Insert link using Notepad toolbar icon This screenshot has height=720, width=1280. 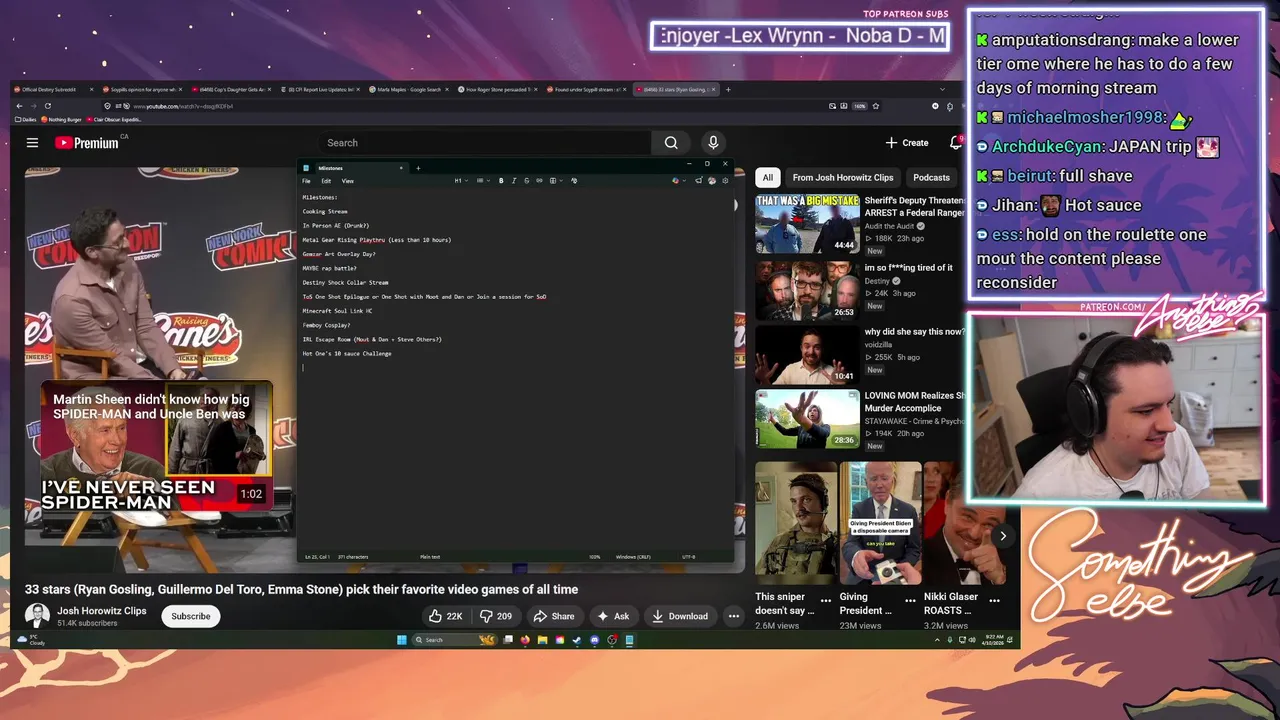coord(539,181)
